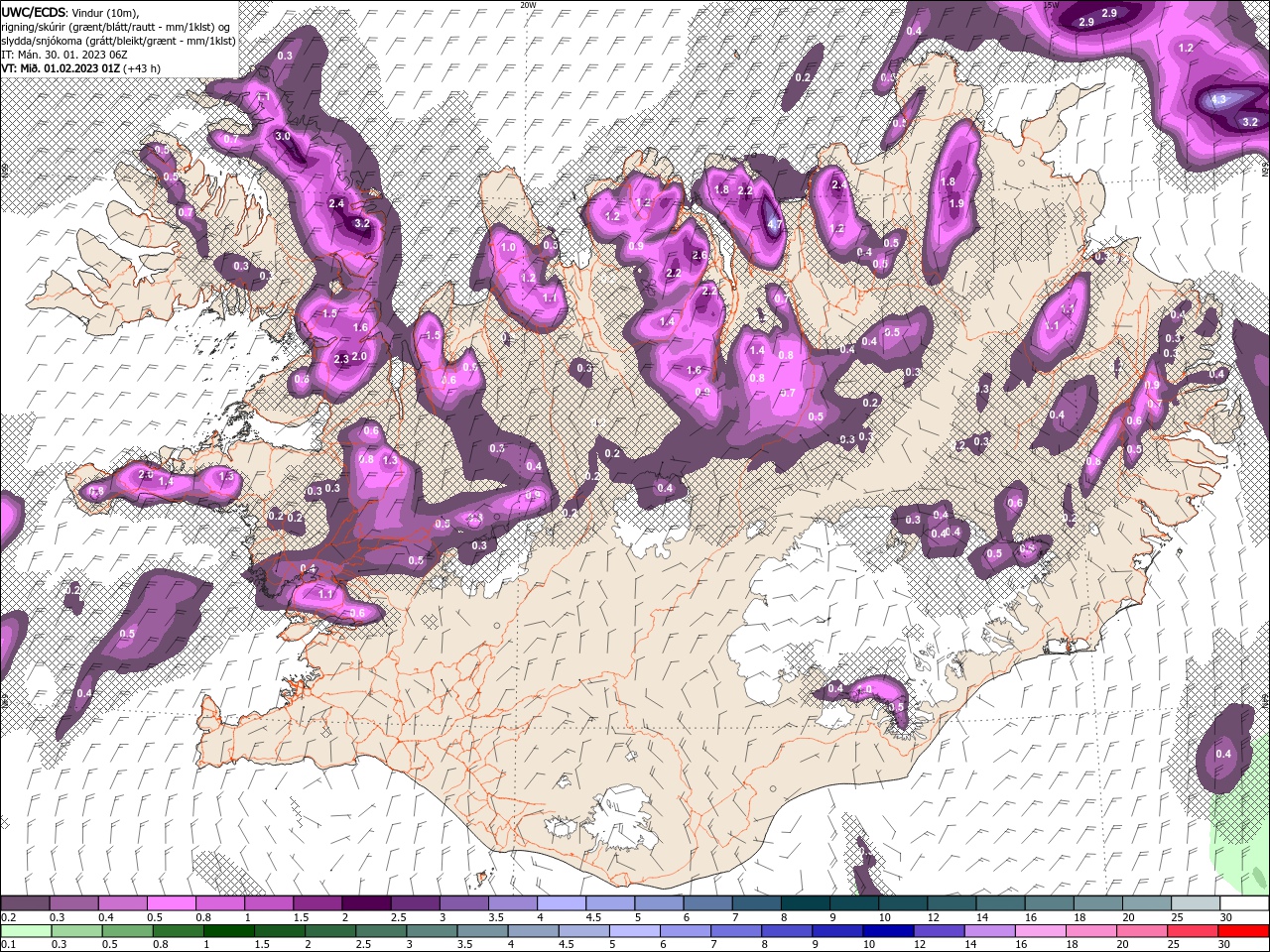Image resolution: width=1270 pixels, height=952 pixels.
Task: Click the '1.9' value in the northeast band
Action: pos(956,203)
